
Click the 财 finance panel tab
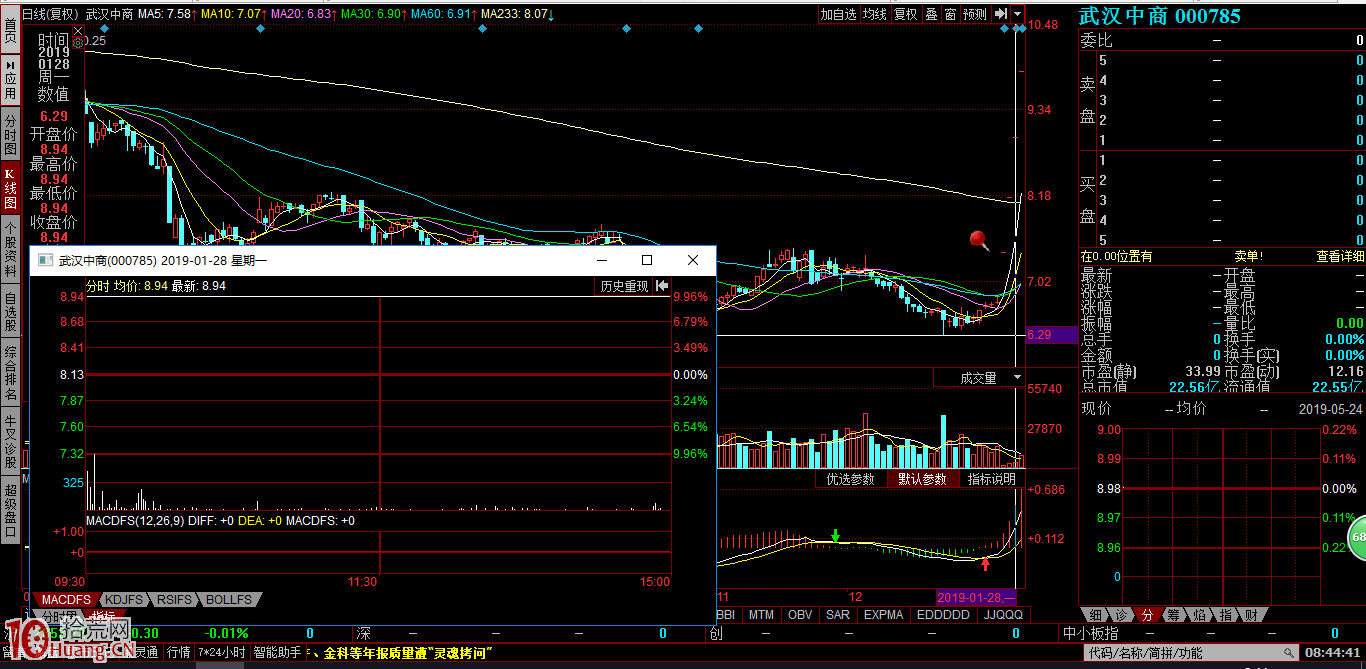[x=1252, y=614]
